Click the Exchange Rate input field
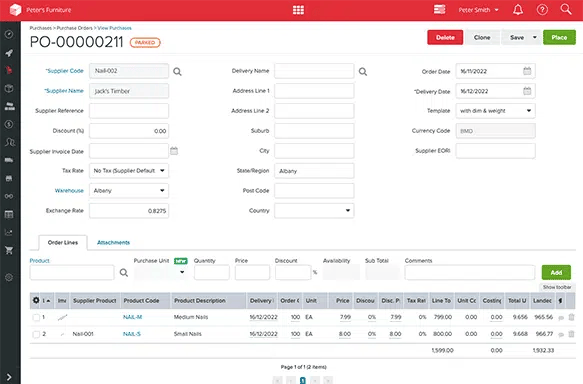 (x=129, y=211)
